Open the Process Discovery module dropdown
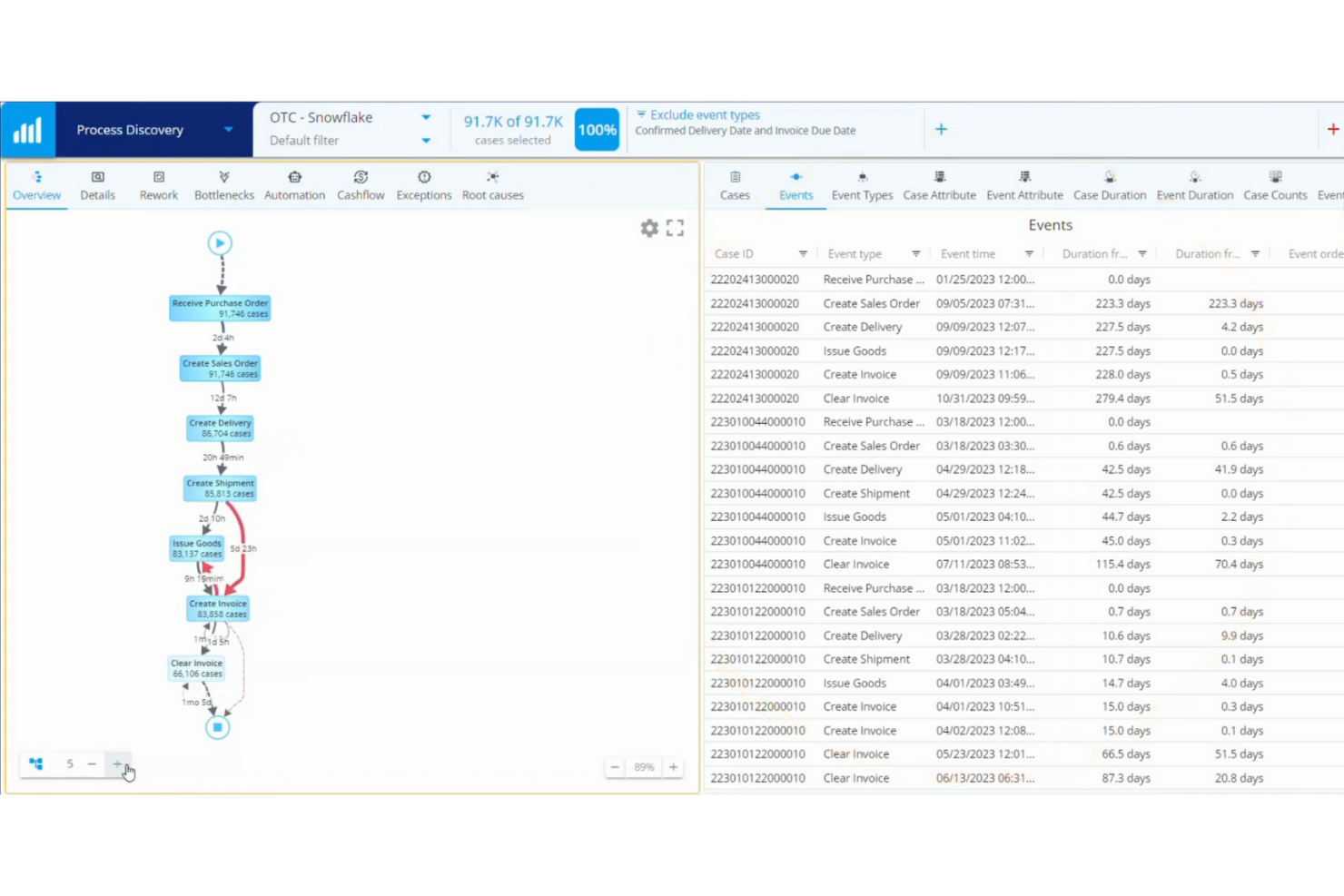The height and width of the screenshot is (896, 1344). tap(228, 129)
